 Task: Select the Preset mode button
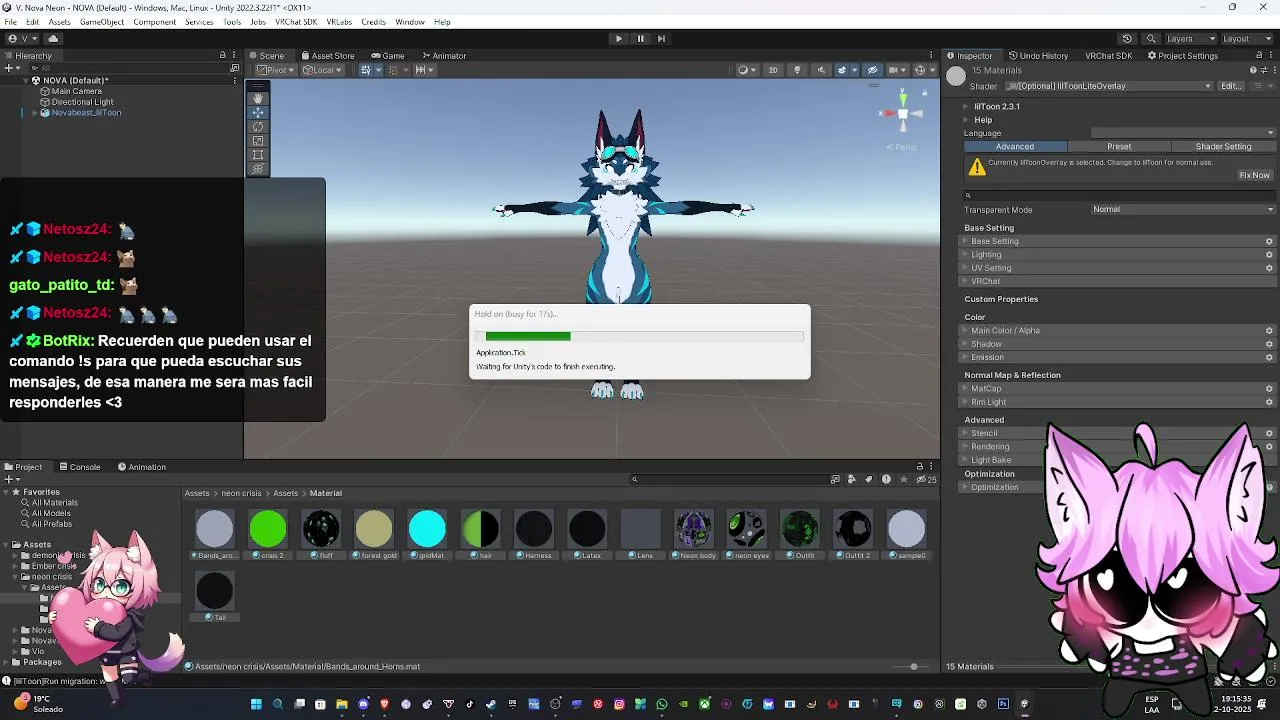pos(1119,146)
